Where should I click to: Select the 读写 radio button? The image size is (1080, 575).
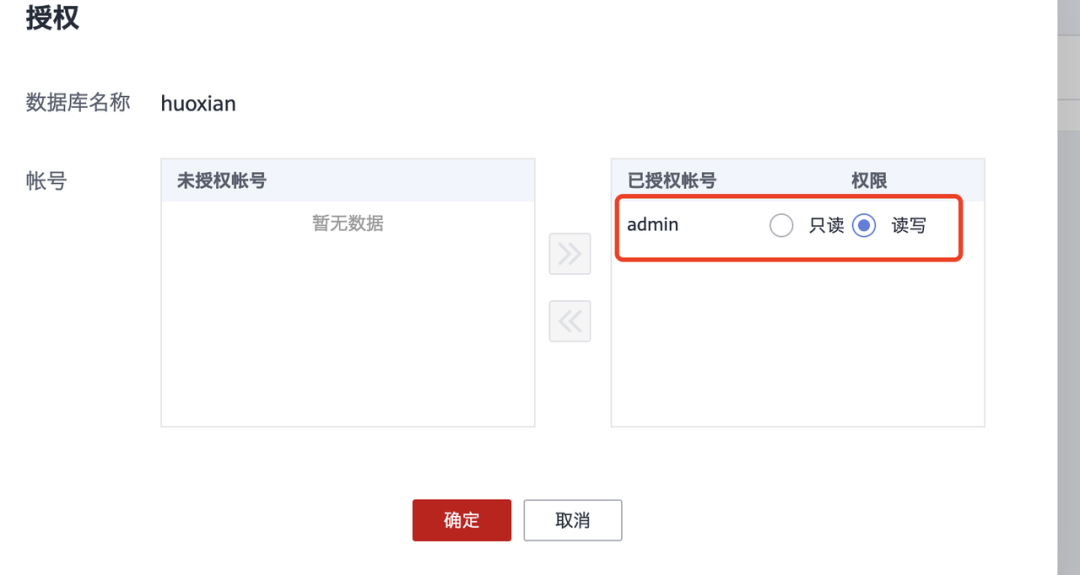[864, 226]
